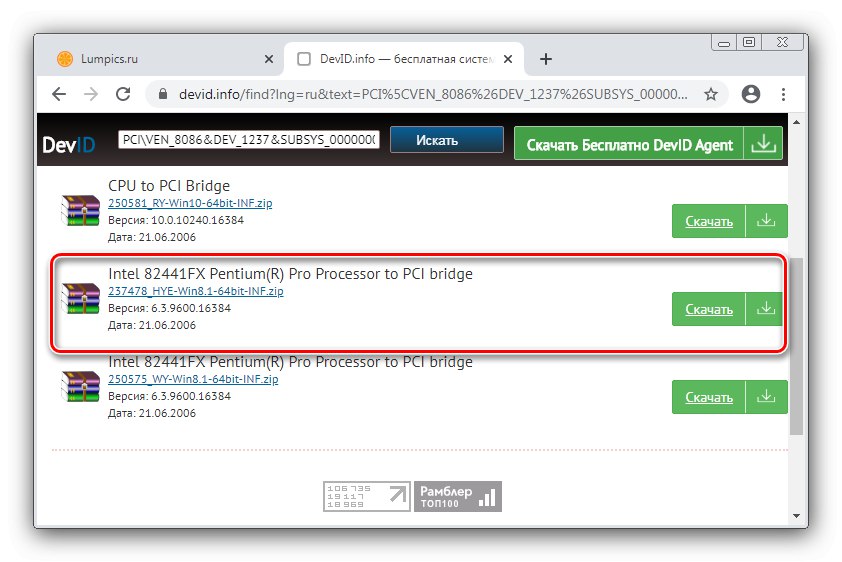Click download arrow icon in 237478_HYE row
The image size is (842, 562).
click(765, 309)
